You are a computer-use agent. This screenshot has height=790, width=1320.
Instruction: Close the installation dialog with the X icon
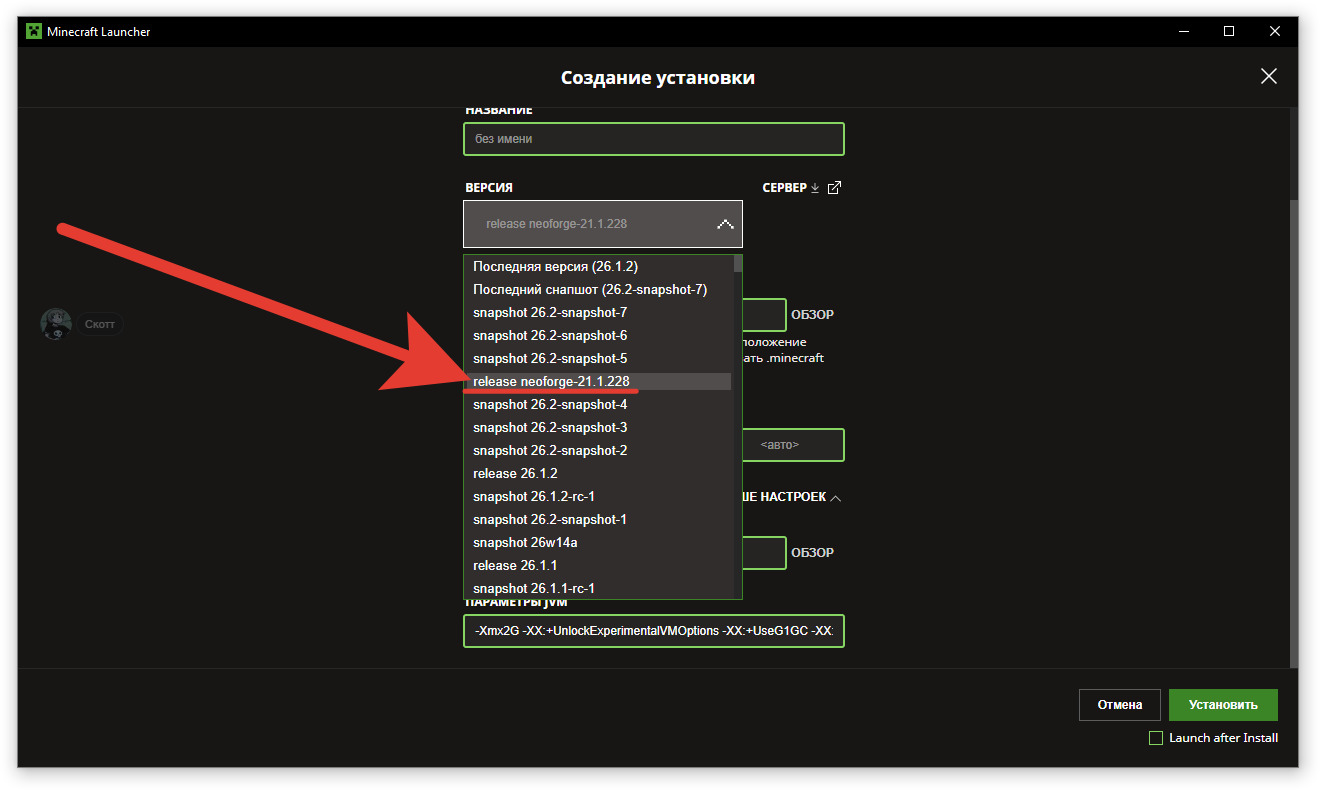coord(1268,76)
